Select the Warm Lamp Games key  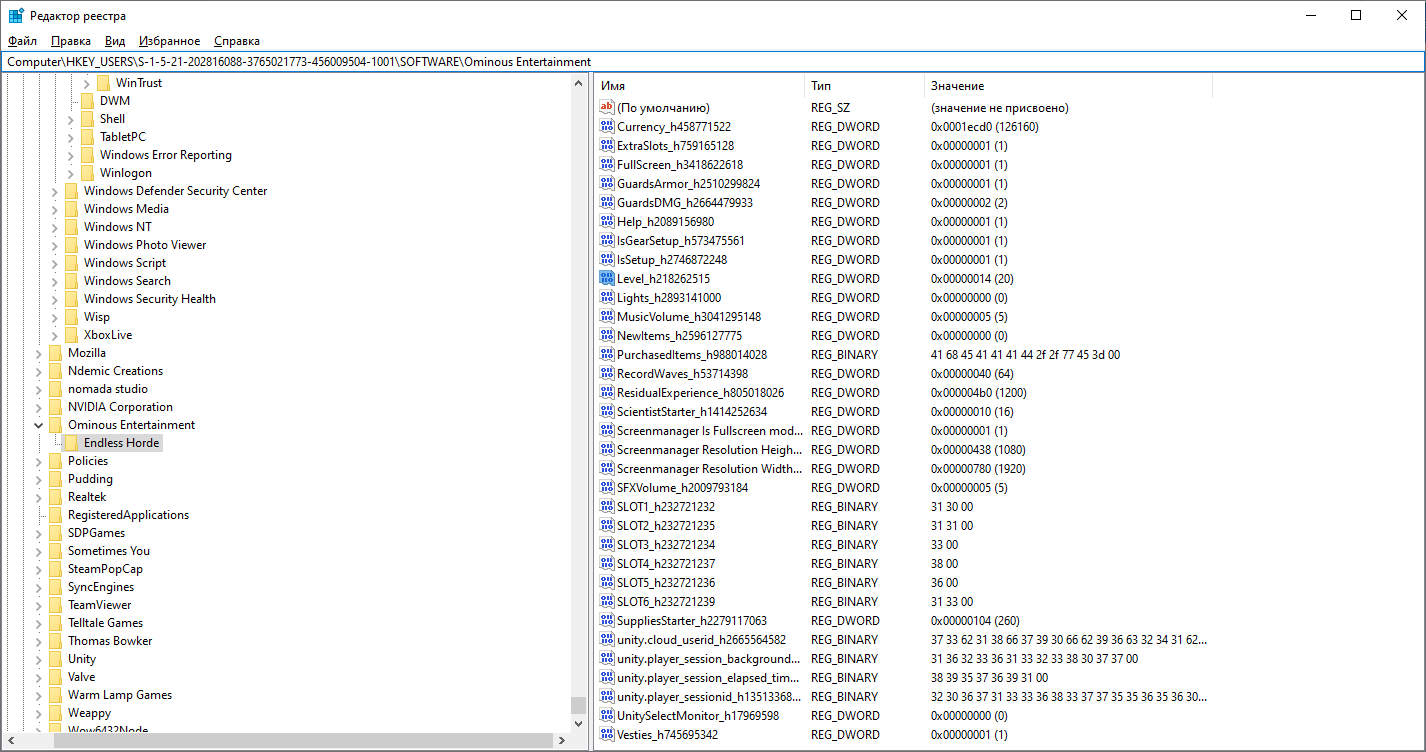120,695
